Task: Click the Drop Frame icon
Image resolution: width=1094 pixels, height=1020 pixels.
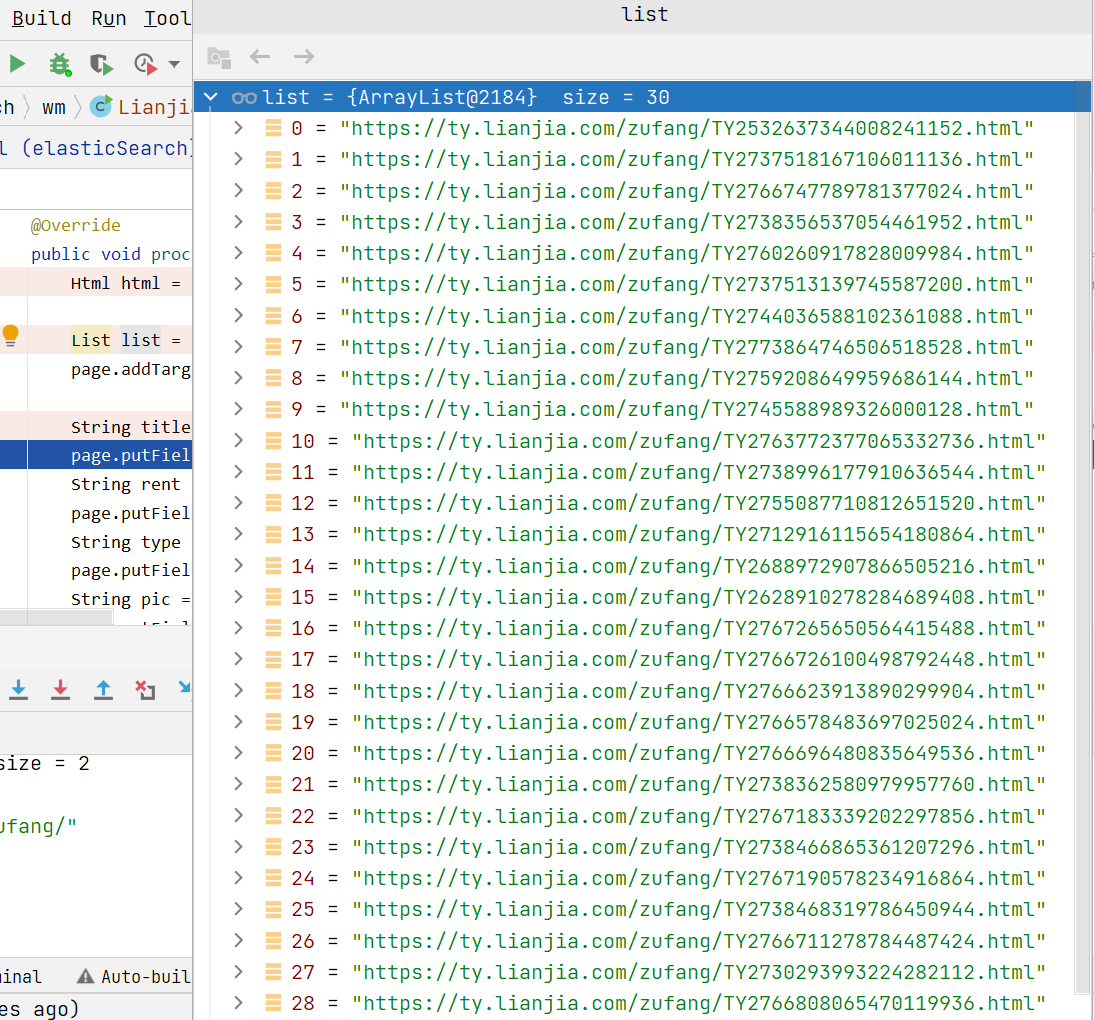Action: 145,690
